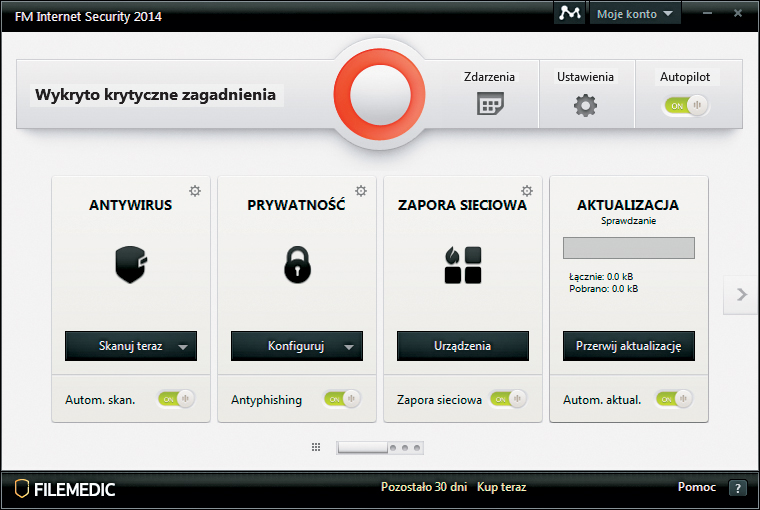Select the AKTUALIZACJA module title
The image size is (760, 510).
(x=628, y=205)
